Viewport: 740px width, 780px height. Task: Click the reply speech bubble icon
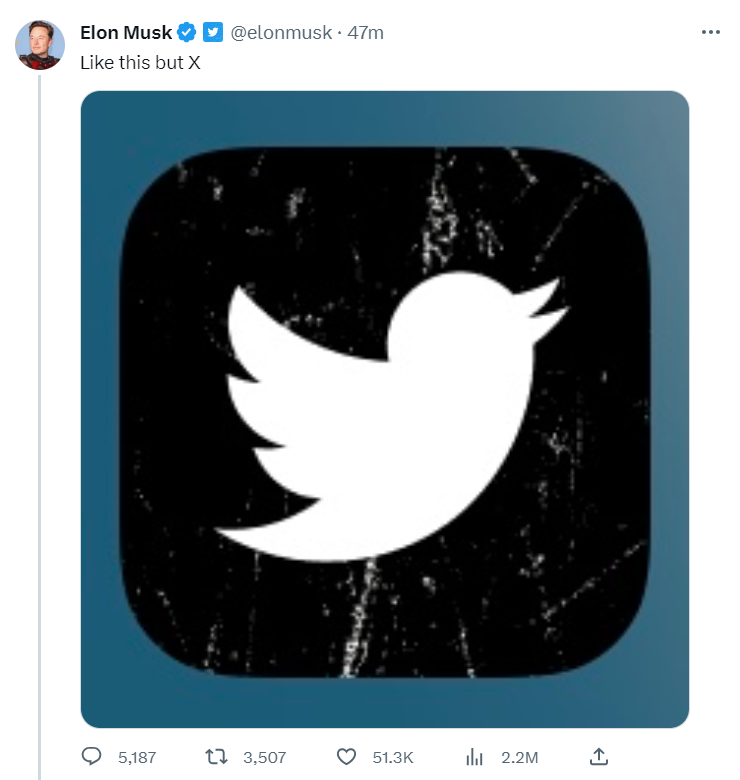click(92, 757)
